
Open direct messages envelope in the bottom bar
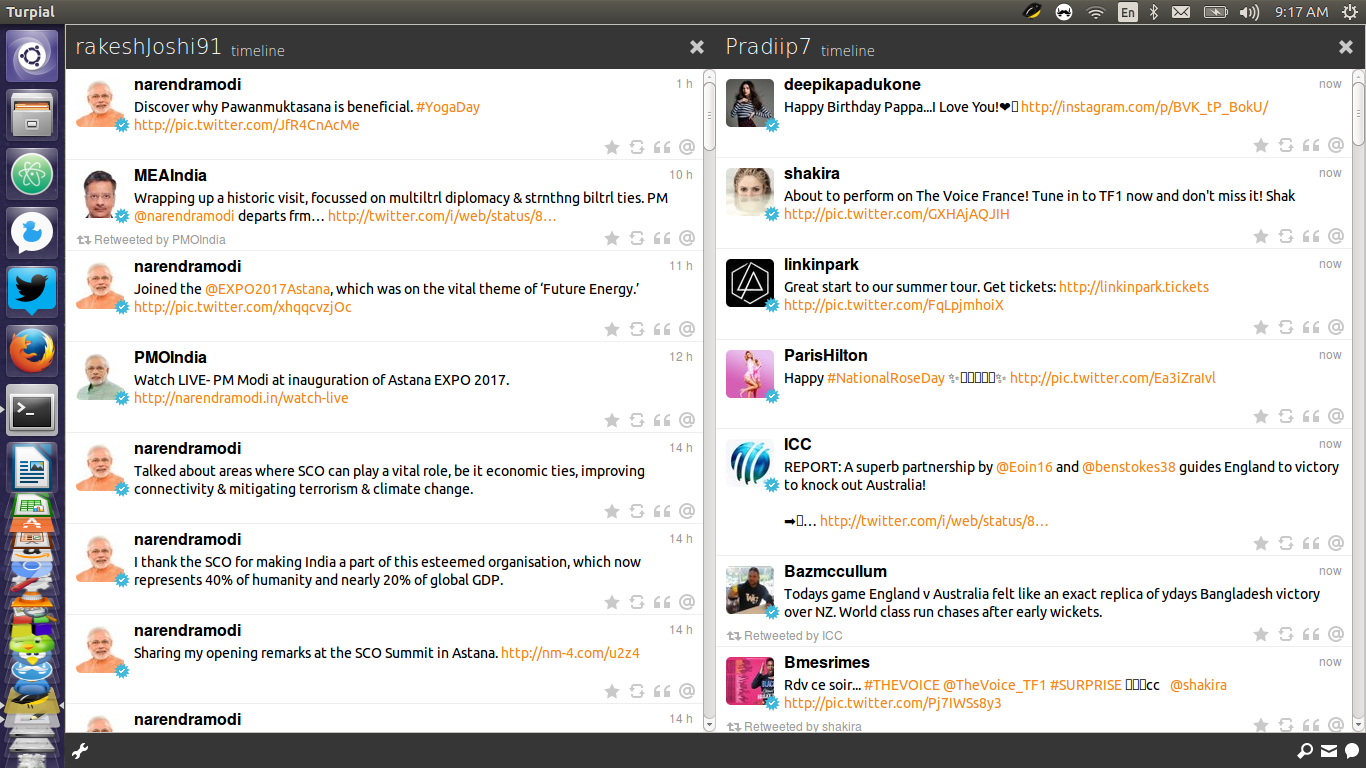1329,751
